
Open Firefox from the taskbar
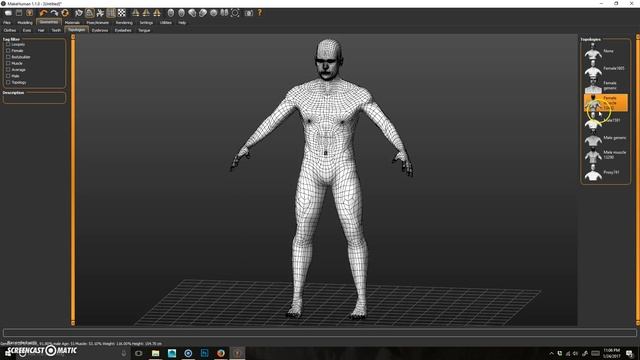coord(221,353)
